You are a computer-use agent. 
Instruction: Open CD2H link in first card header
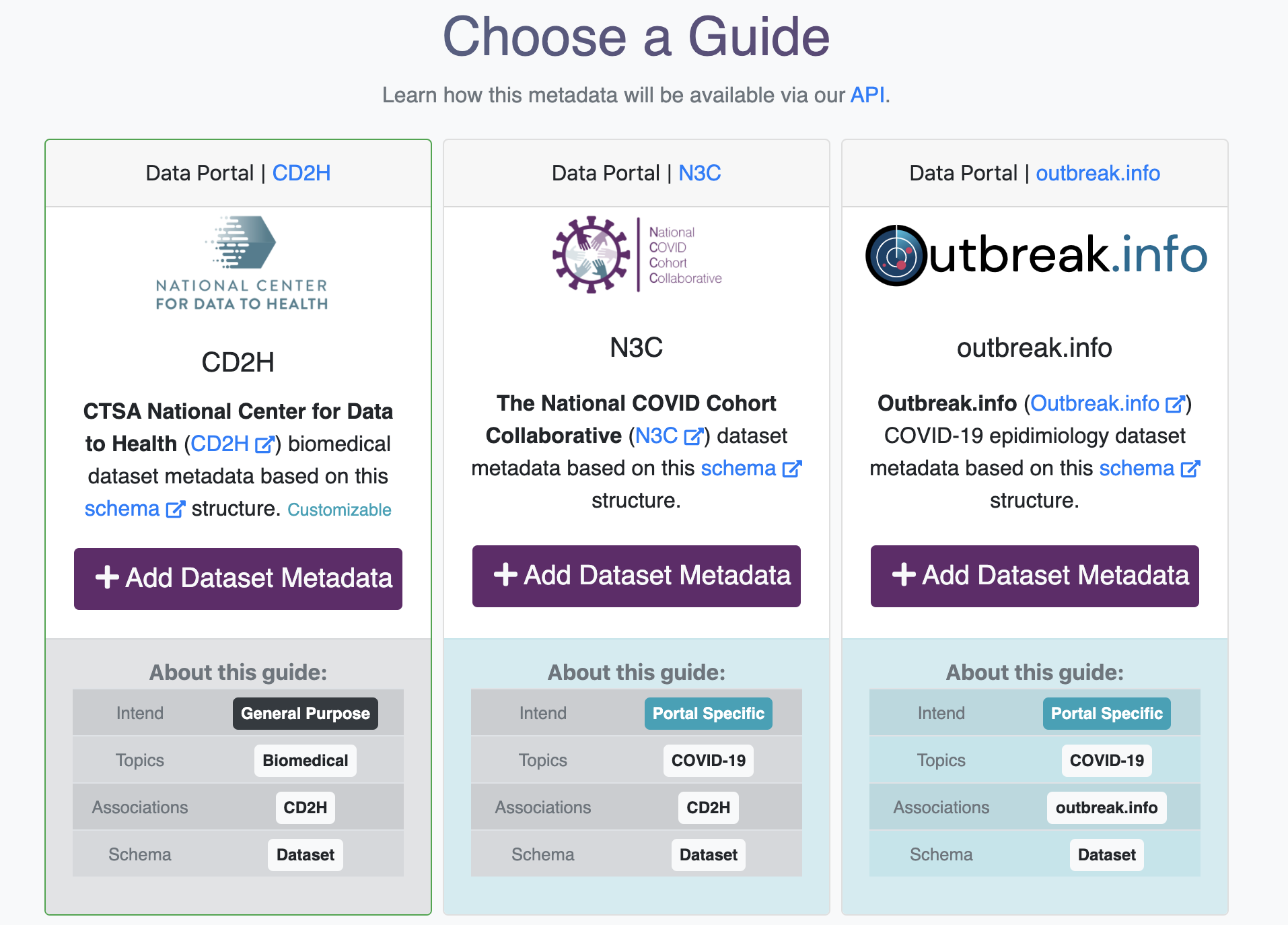pos(301,173)
